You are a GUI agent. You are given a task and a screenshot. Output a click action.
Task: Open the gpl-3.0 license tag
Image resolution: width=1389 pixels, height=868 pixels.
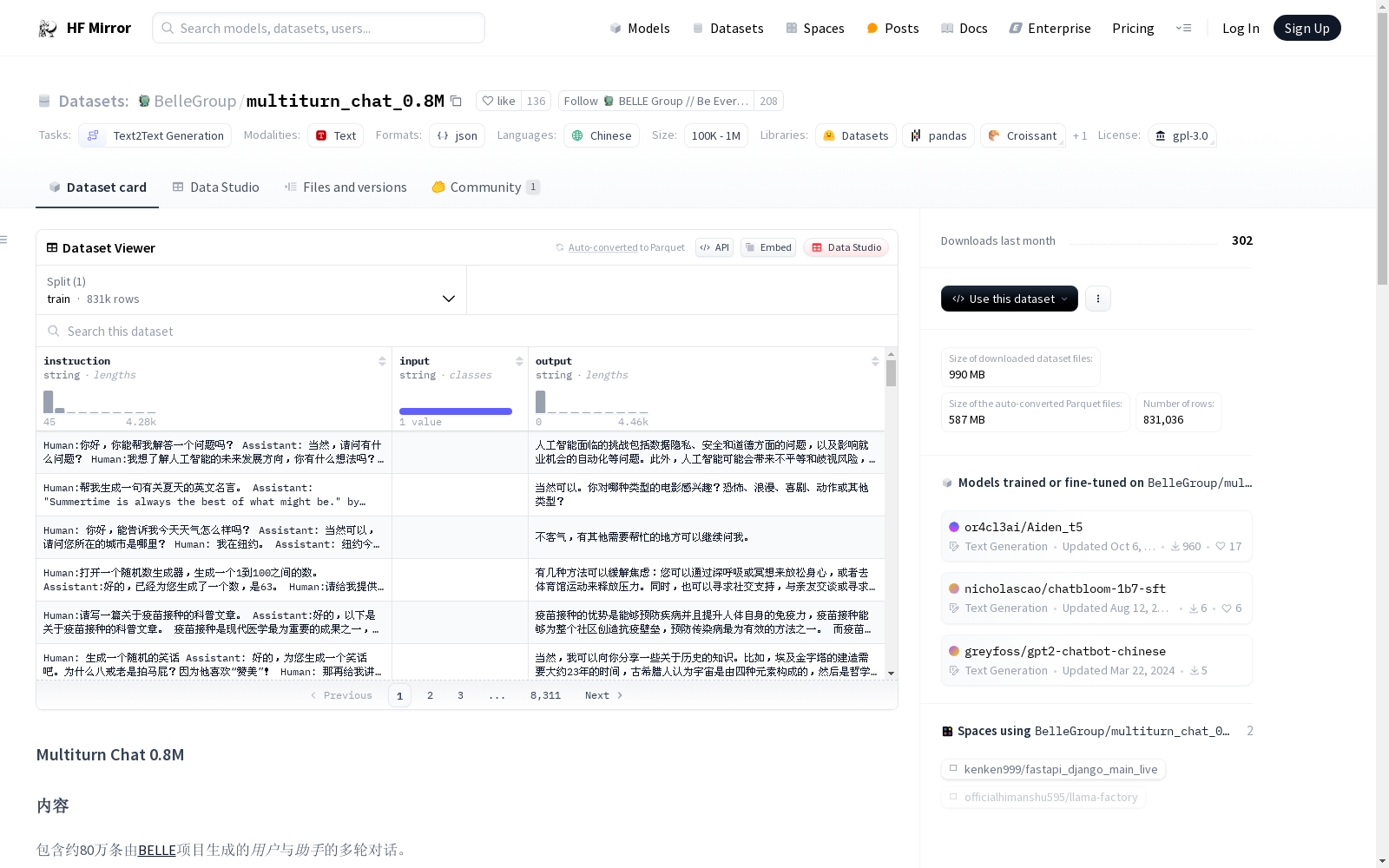point(1182,135)
